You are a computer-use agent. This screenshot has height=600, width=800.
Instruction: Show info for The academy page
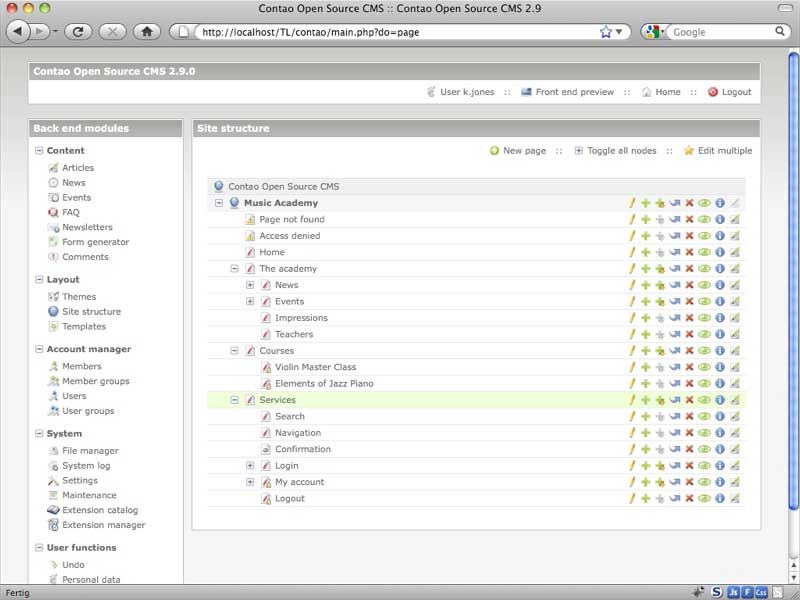click(720, 268)
